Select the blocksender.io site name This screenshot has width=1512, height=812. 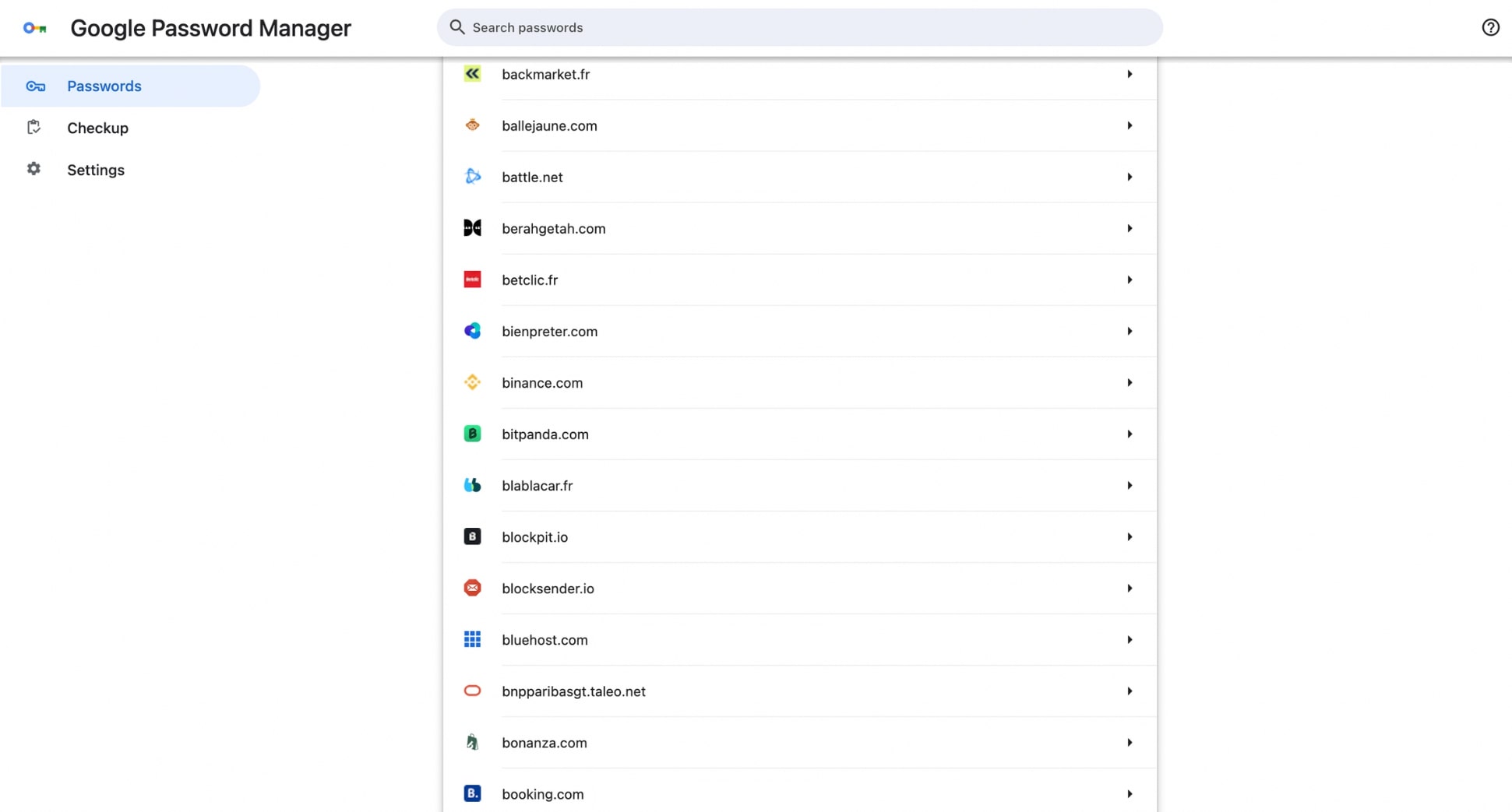548,588
